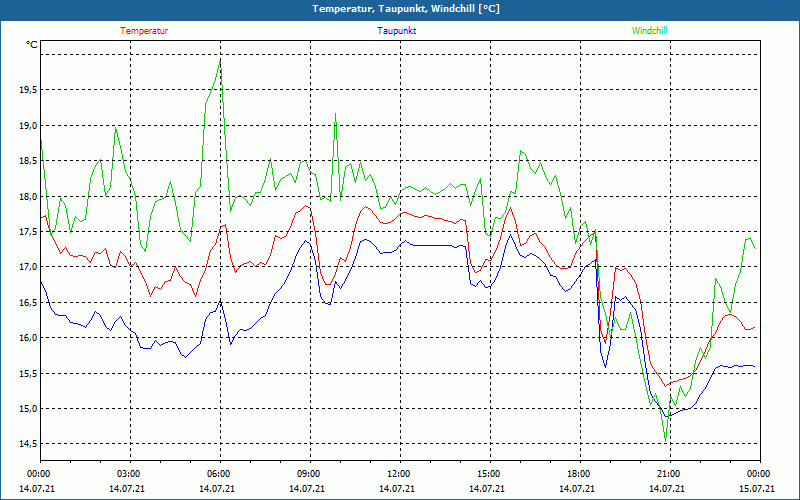Viewport: 800px width, 500px height.
Task: Click the 16,5 y-axis value
Action: pos(28,303)
